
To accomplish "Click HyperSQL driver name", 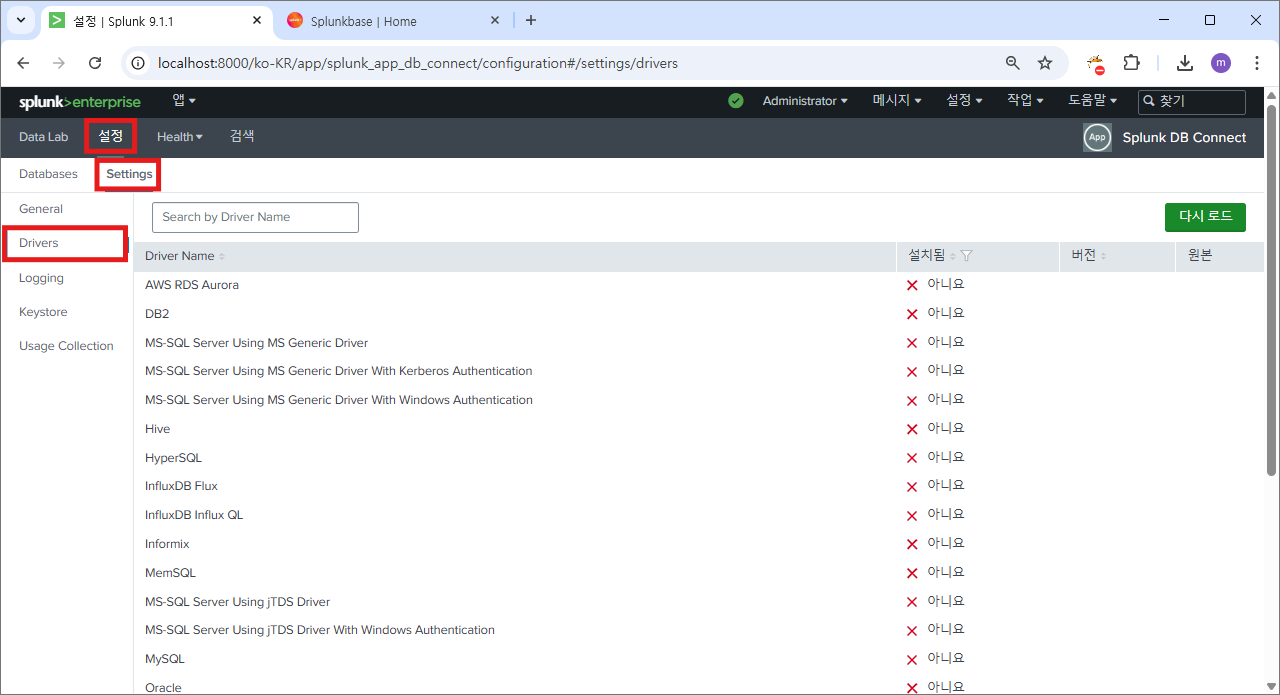I will (x=173, y=458).
